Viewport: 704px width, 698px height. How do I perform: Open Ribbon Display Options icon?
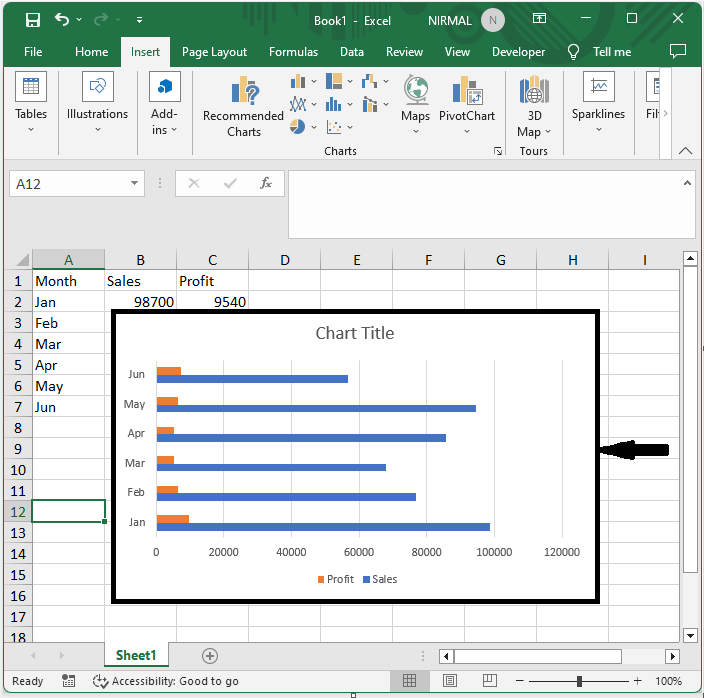point(539,18)
